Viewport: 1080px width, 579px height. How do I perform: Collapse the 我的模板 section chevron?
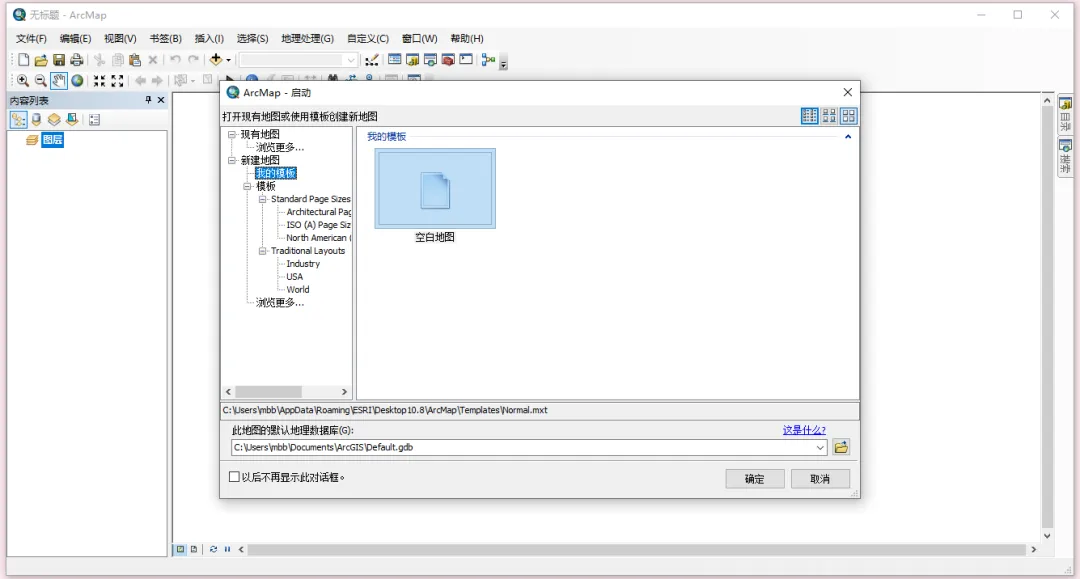click(x=848, y=137)
